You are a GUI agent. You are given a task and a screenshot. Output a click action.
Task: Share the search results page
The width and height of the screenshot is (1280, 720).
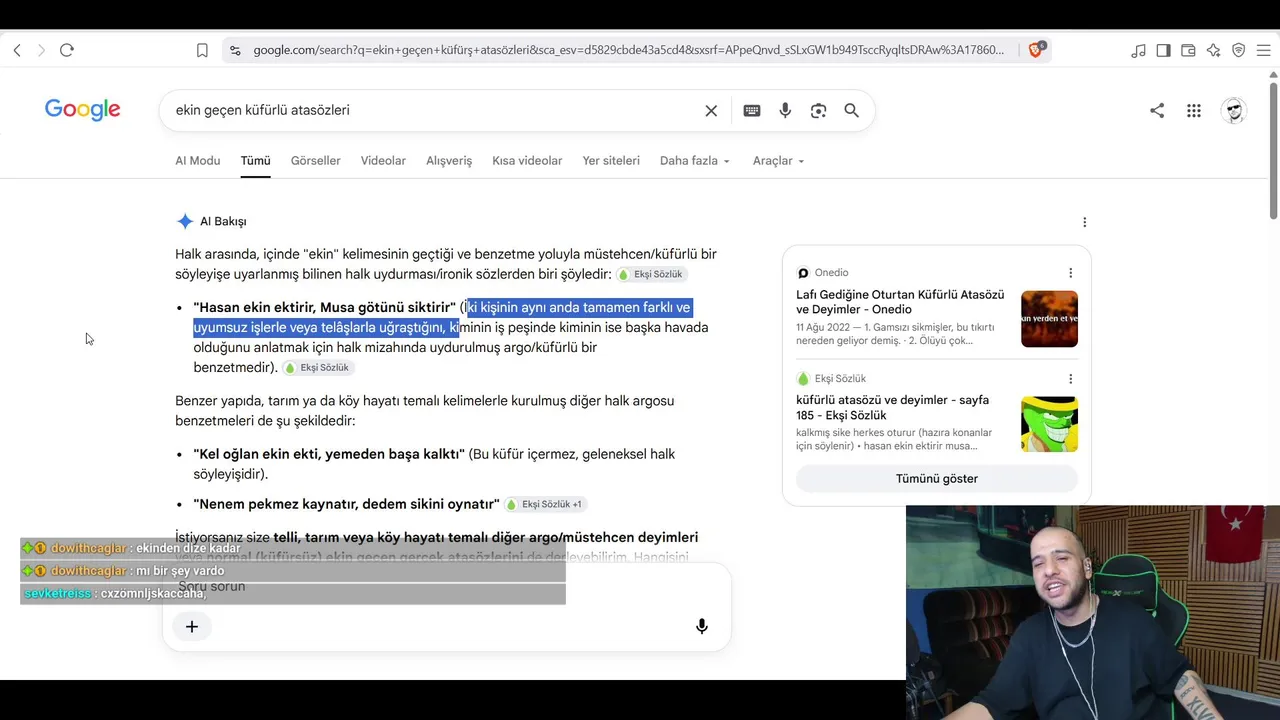(x=1157, y=111)
